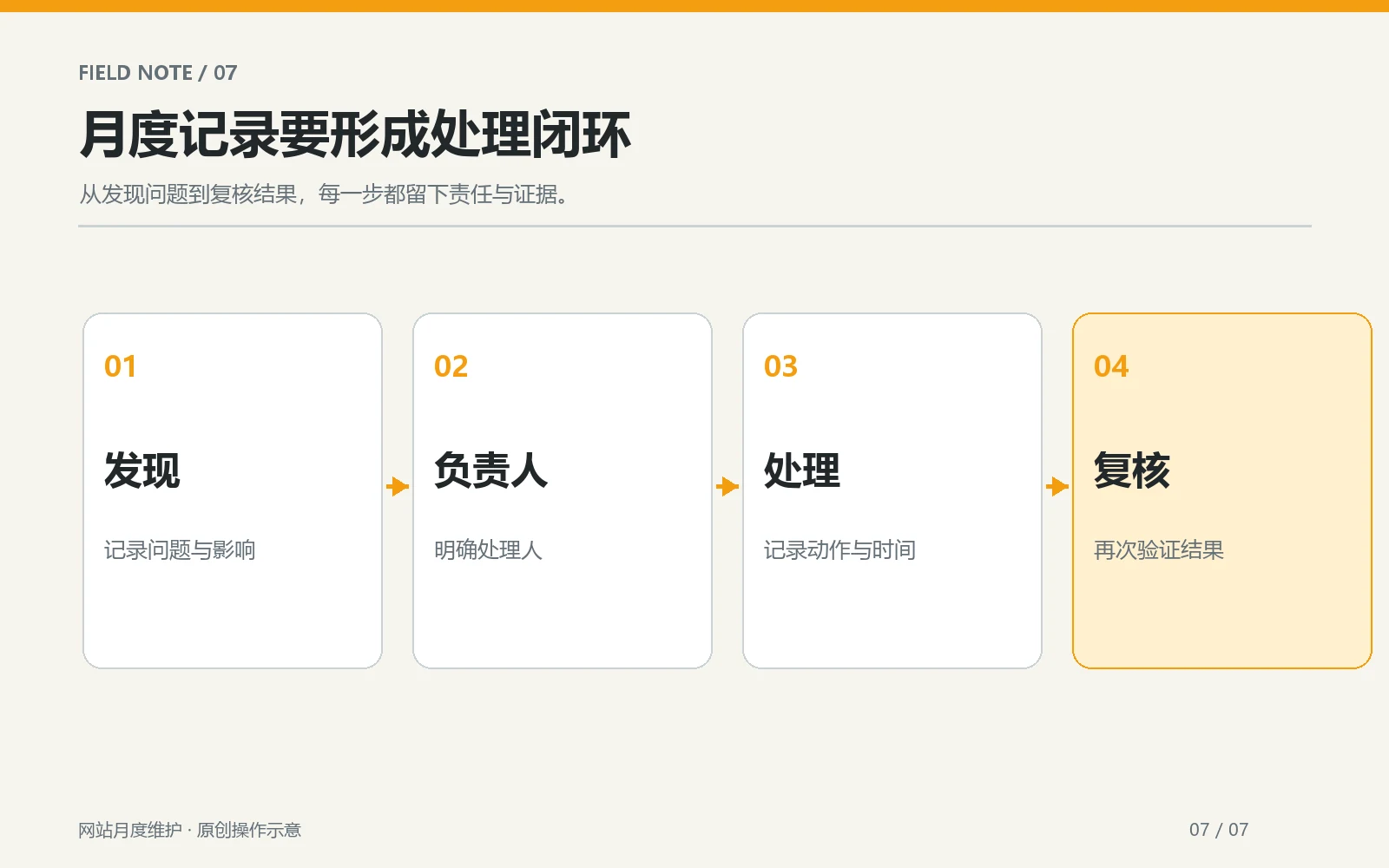The image size is (1389, 868).
Task: Click the step number '01'
Action: 120,366
